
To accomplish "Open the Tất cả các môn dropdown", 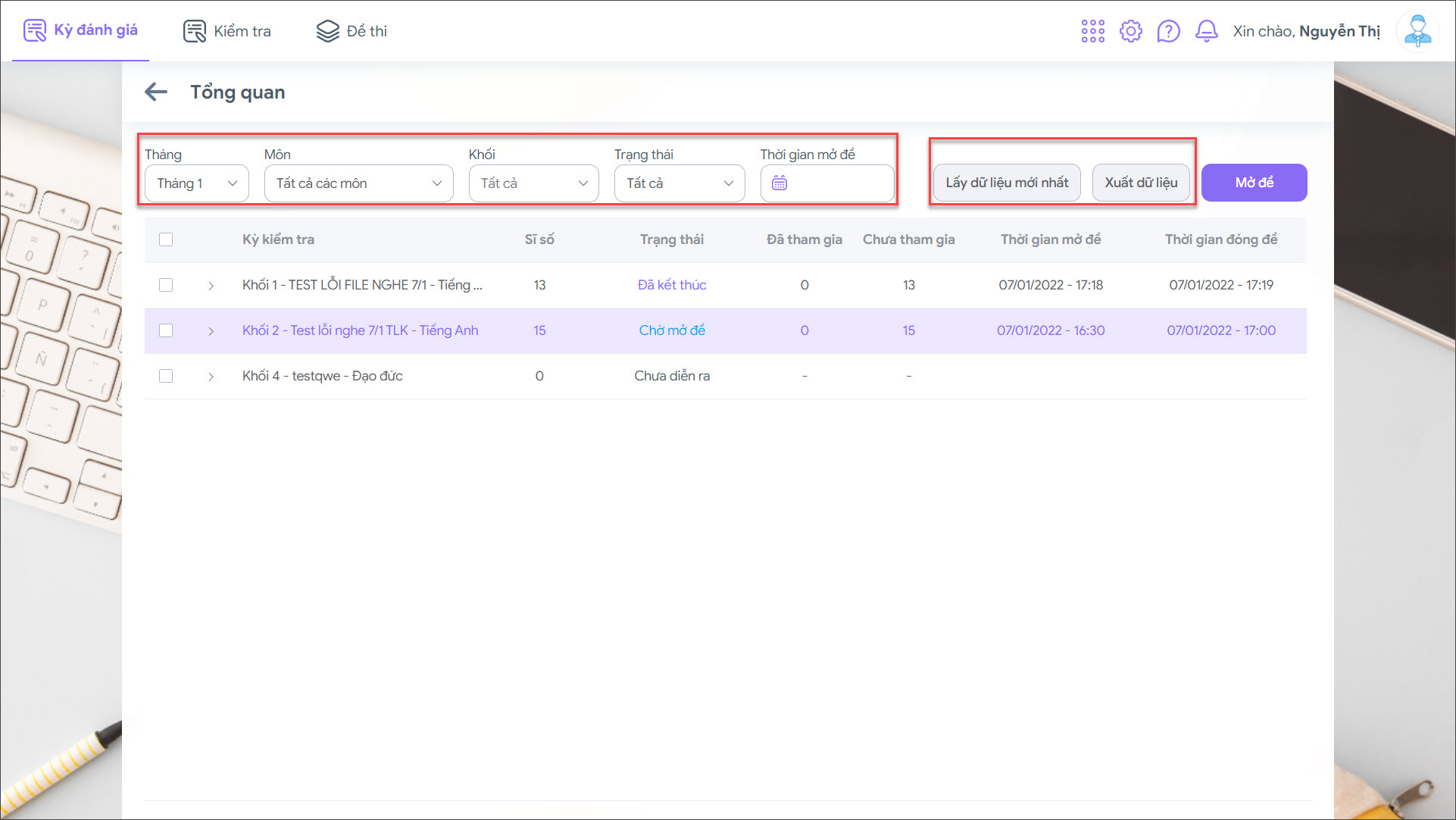I will (358, 183).
